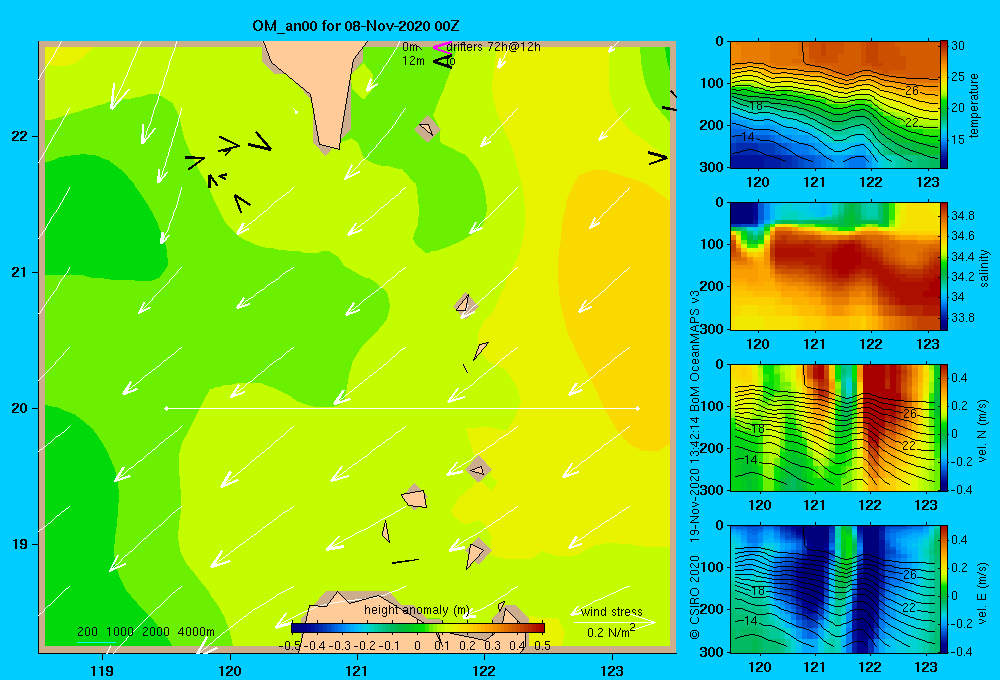Click longitude label 123 below the main map
The image size is (1000, 680).
click(612, 670)
